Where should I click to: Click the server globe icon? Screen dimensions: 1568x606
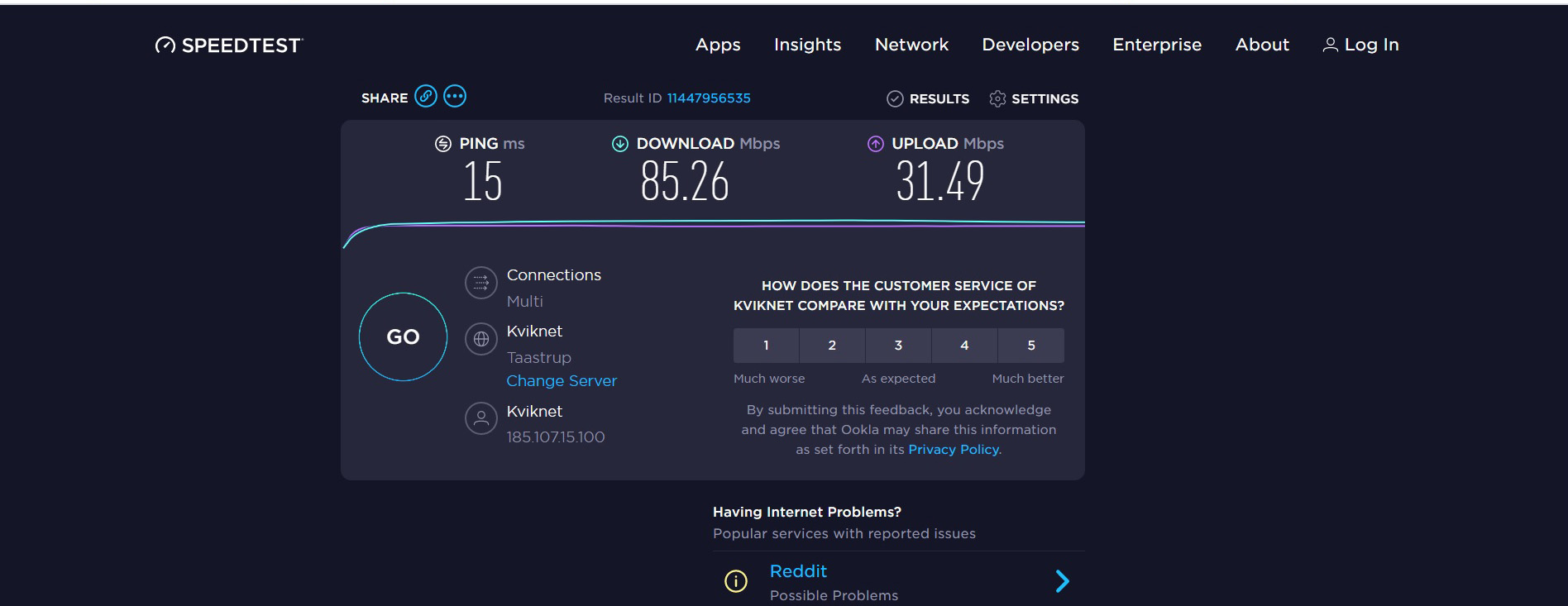click(481, 339)
